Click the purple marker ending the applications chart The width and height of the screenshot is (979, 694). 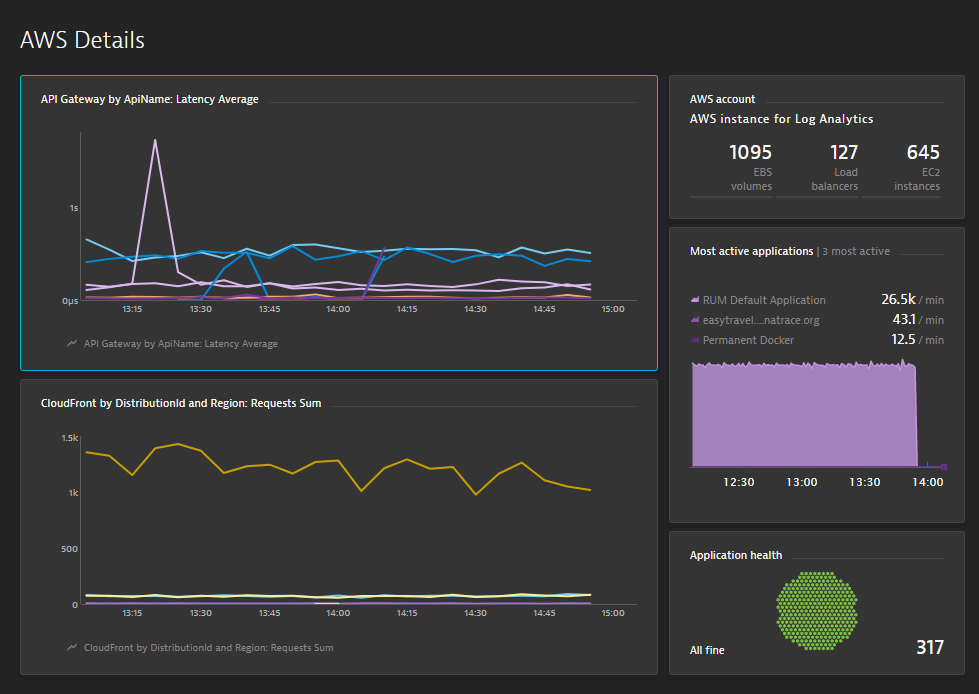pos(944,467)
